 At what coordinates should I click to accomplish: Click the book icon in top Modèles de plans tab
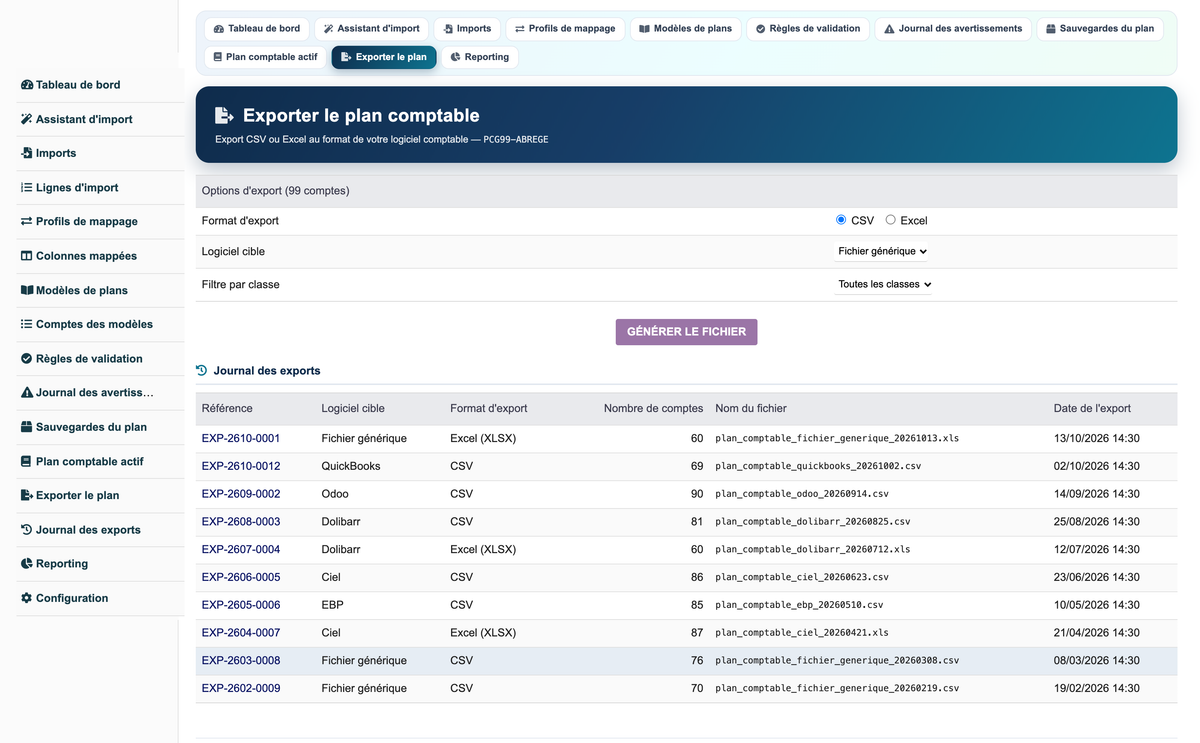coord(645,29)
